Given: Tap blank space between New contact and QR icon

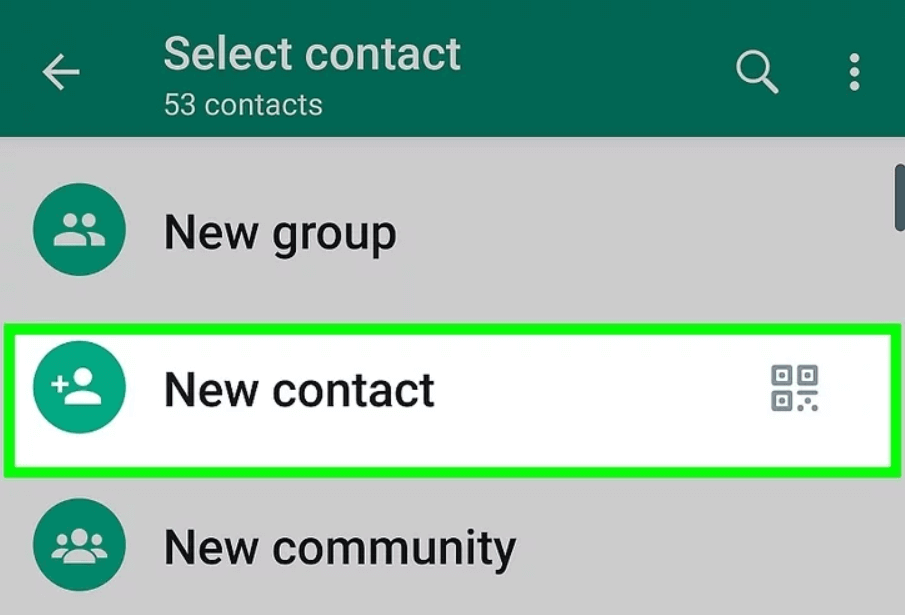Looking at the screenshot, I should point(600,389).
